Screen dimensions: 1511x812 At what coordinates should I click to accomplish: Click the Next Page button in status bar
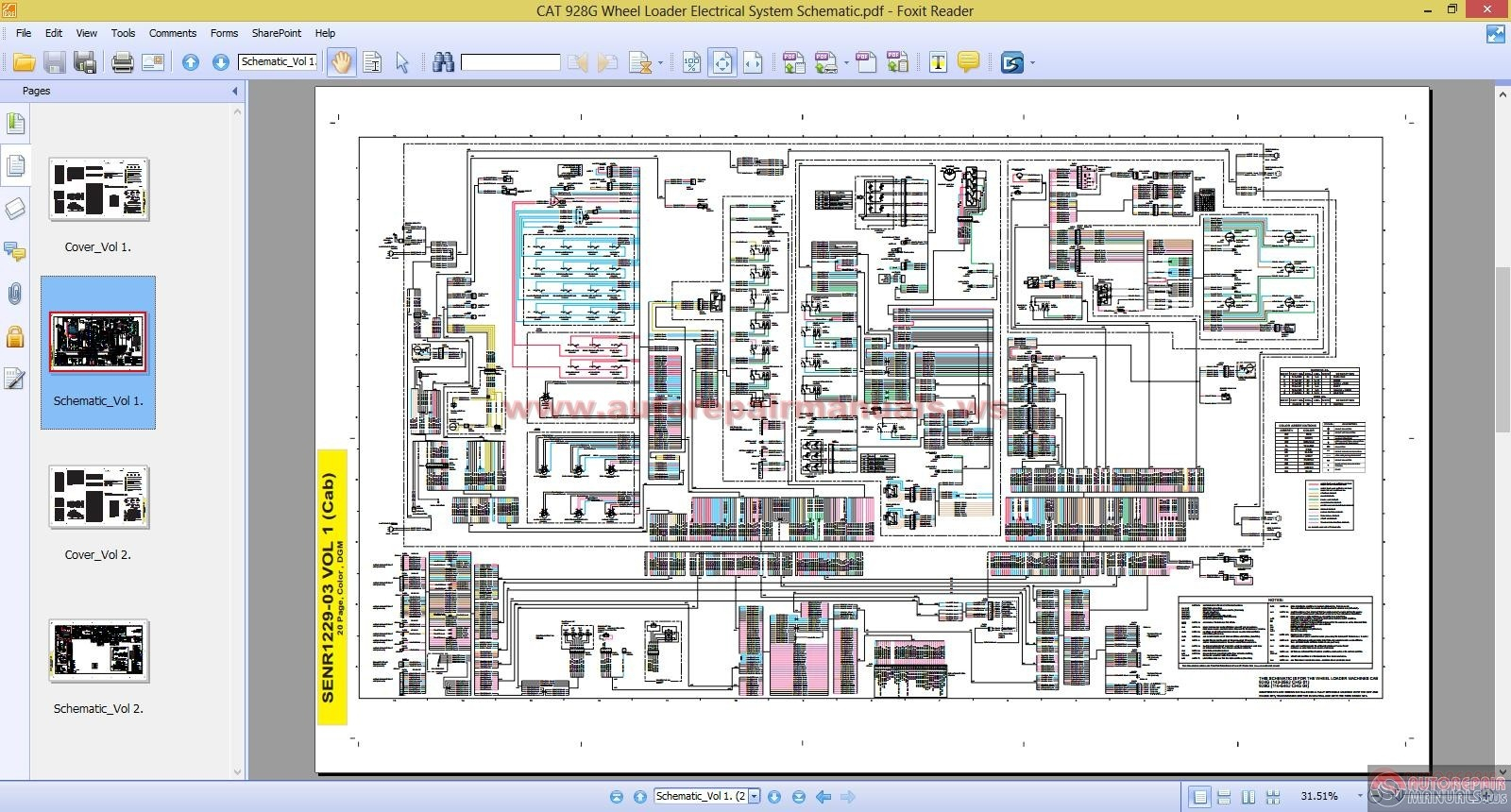pyautogui.click(x=774, y=796)
